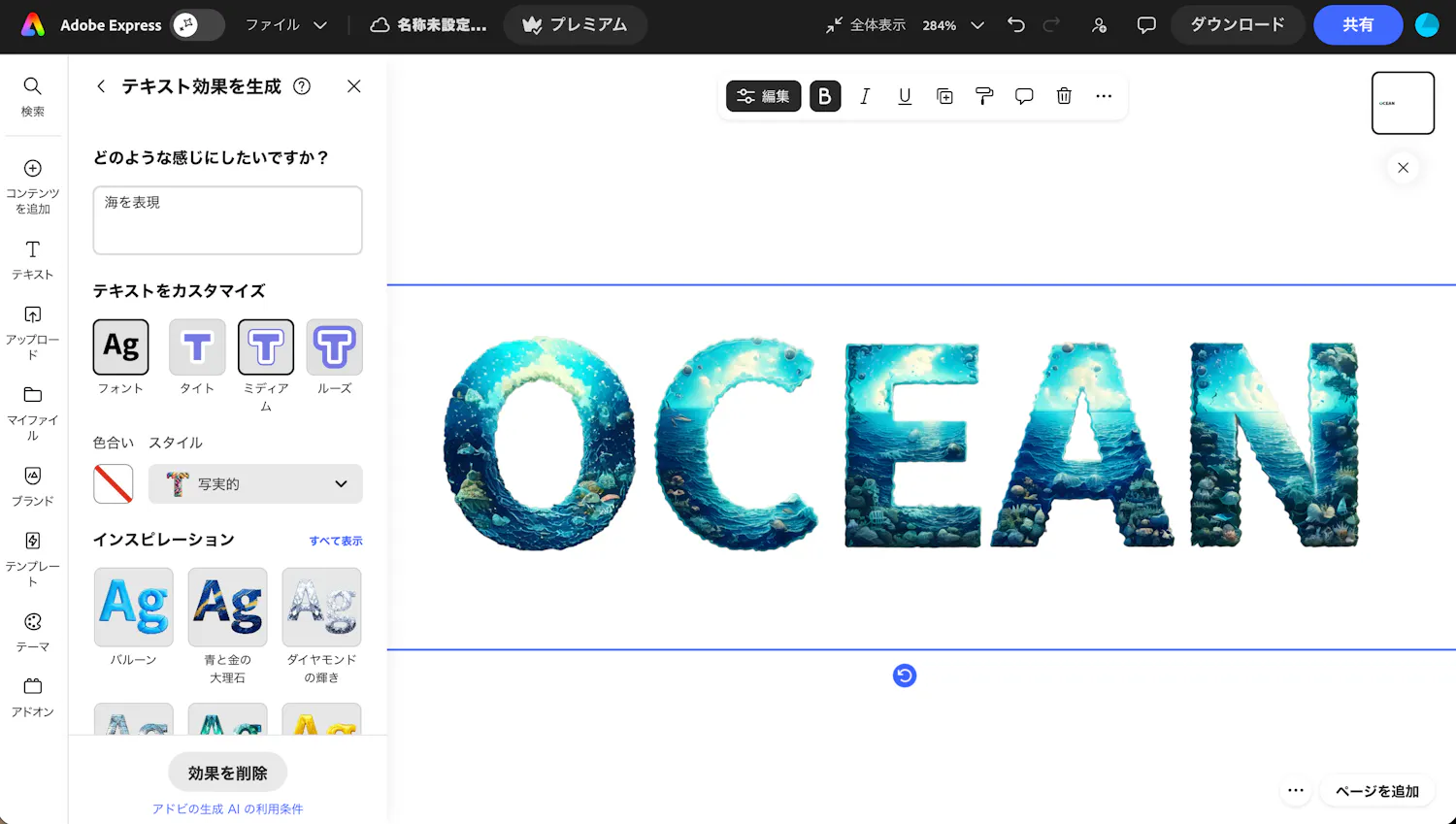Viewport: 1456px width, 824px height.
Task: Toggle italic formatting on the text
Action: coord(865,96)
